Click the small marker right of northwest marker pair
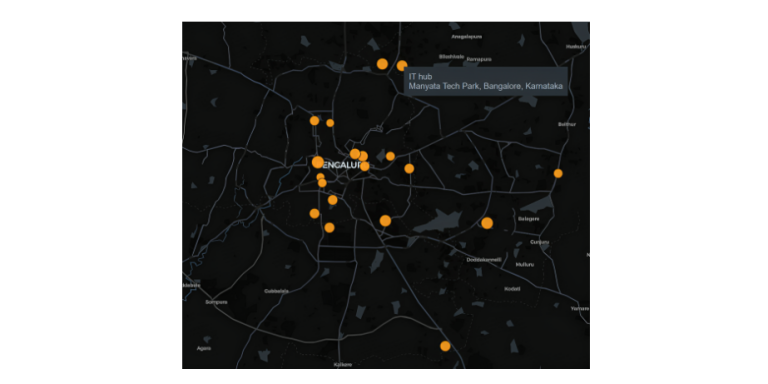 click(330, 123)
